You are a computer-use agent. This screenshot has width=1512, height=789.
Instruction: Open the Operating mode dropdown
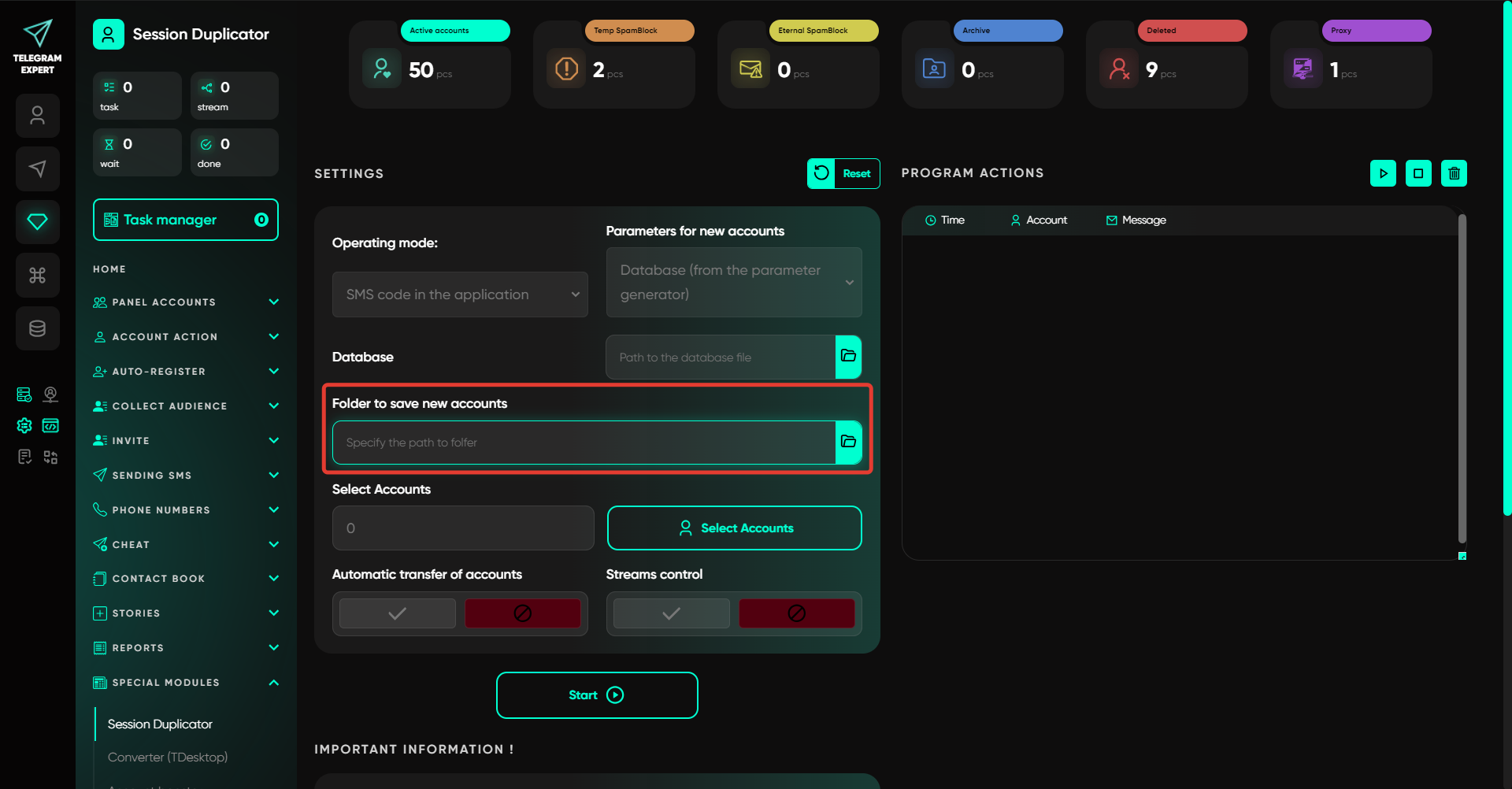pyautogui.click(x=460, y=294)
